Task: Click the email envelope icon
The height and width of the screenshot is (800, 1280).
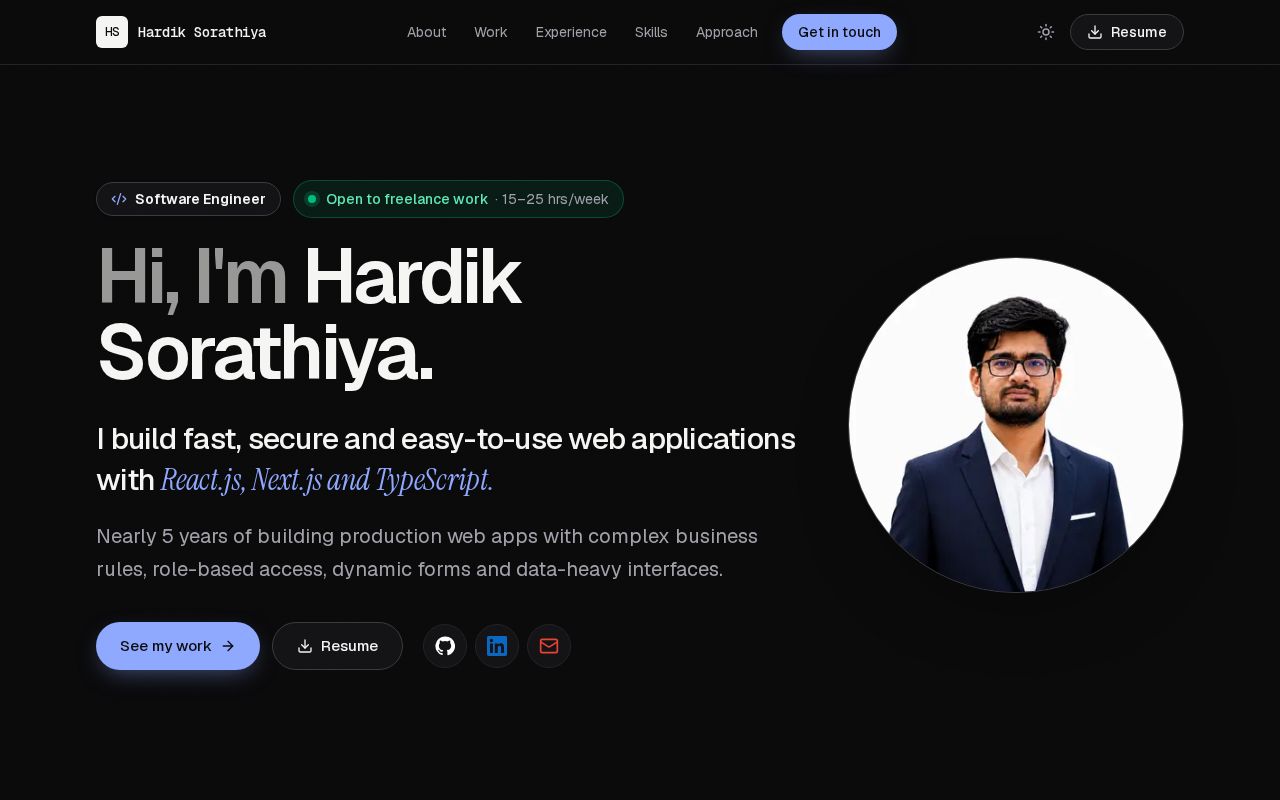Action: coord(549,646)
